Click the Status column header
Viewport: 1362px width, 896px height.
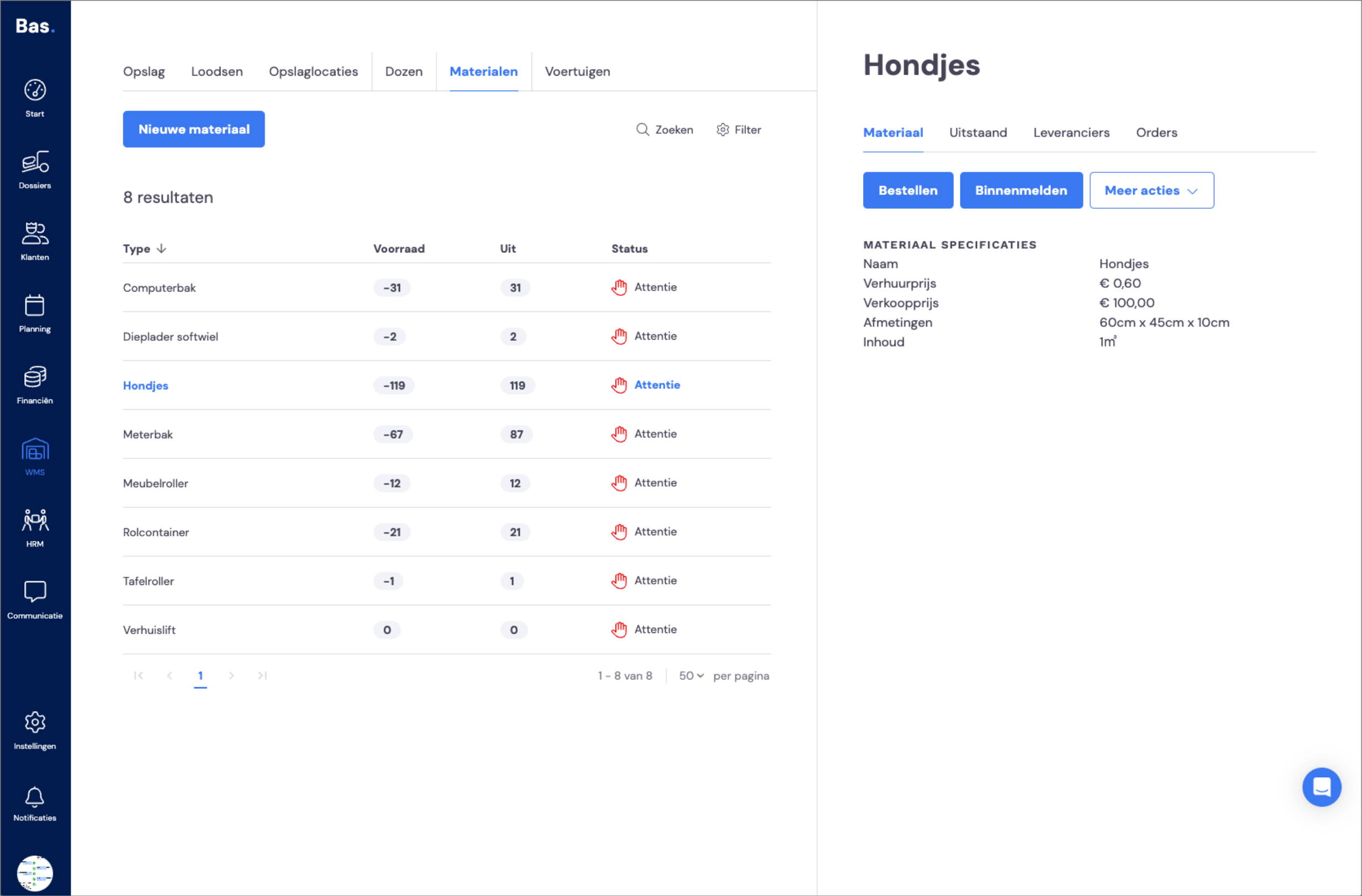[629, 249]
